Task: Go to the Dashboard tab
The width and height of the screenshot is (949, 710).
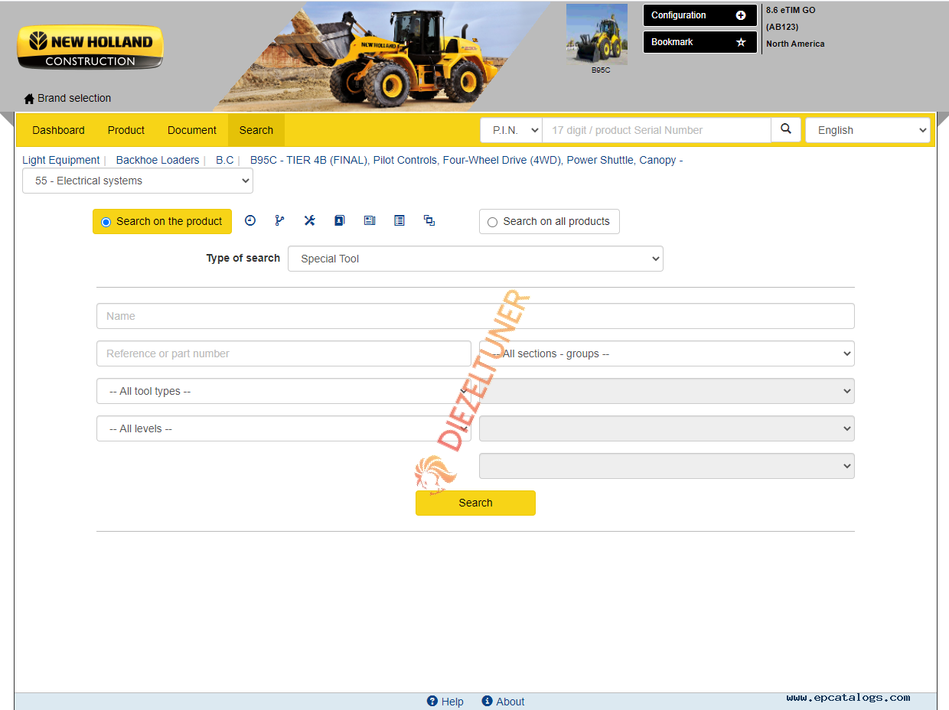Action: (58, 130)
